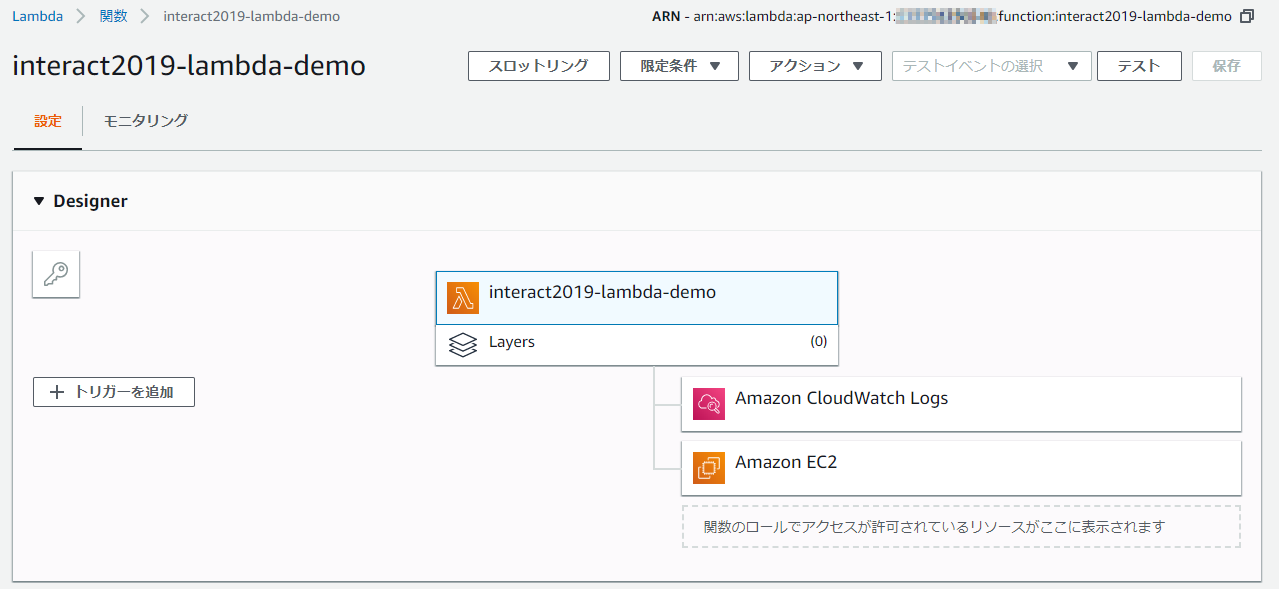The height and width of the screenshot is (589, 1279).
Task: Click the key permissions icon in Designer
Action: (55, 274)
